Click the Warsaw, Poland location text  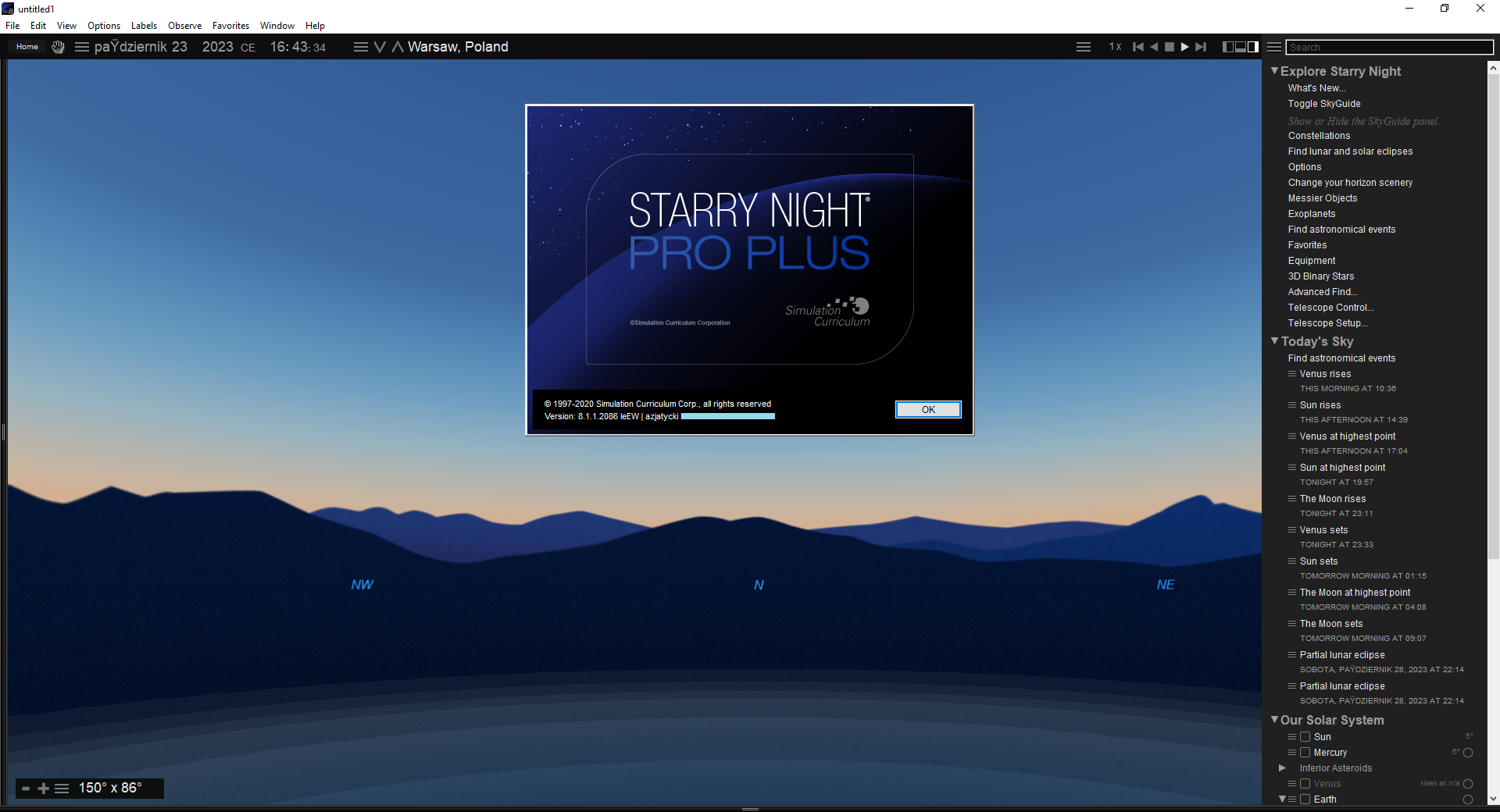(458, 47)
